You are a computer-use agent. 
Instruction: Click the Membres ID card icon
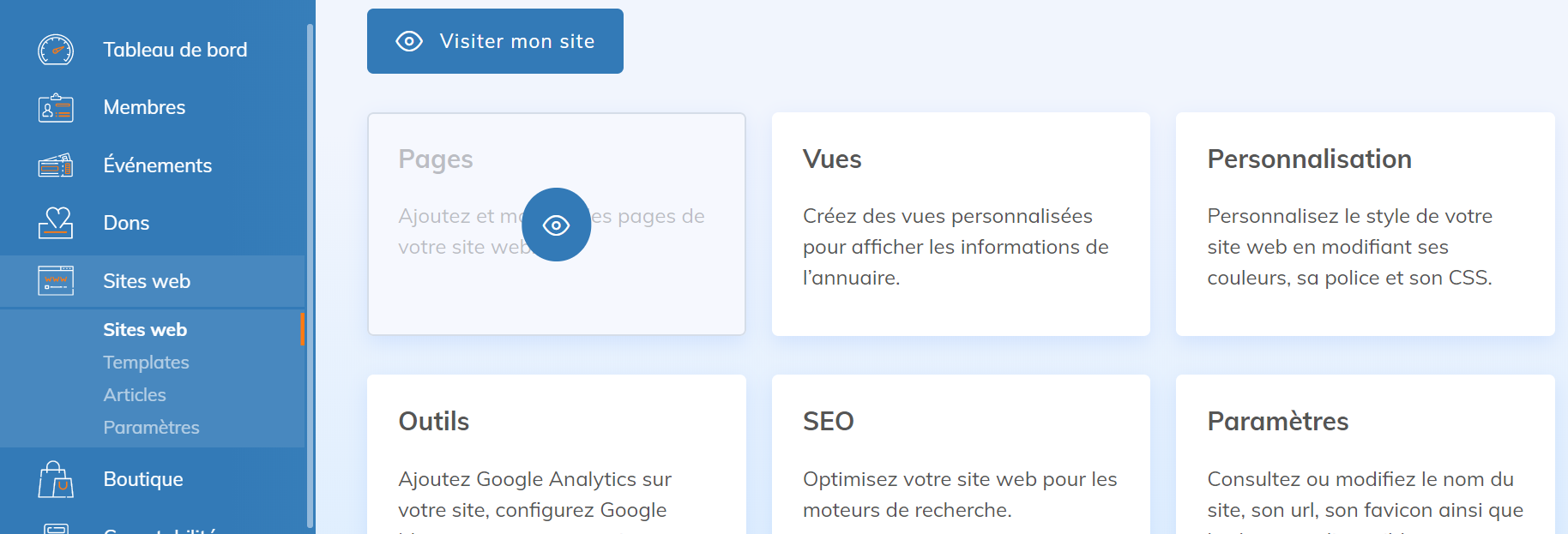pyautogui.click(x=56, y=108)
